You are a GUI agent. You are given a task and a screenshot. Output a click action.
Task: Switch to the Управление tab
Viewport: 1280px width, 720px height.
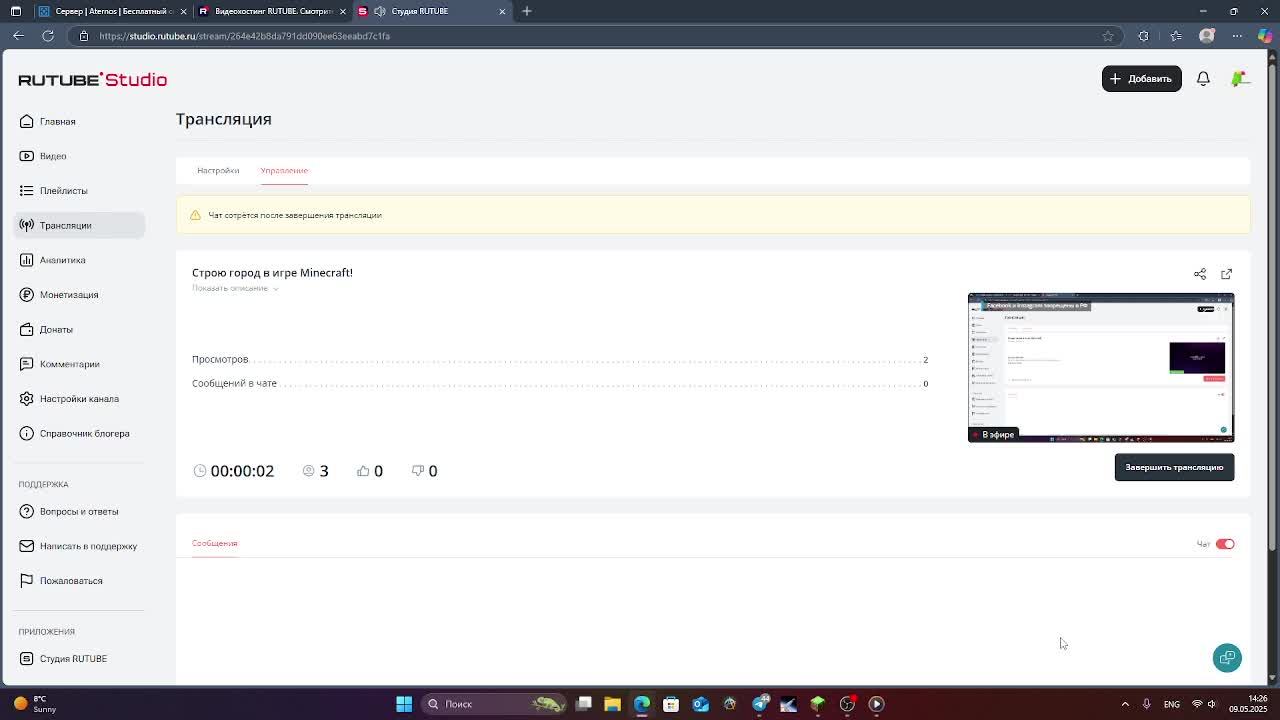[x=284, y=170]
